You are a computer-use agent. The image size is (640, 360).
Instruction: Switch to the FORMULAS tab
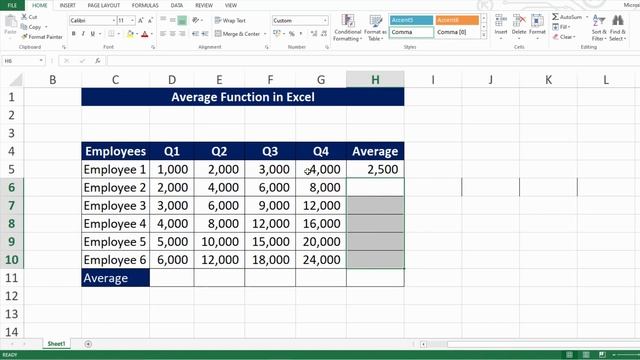pos(145,5)
